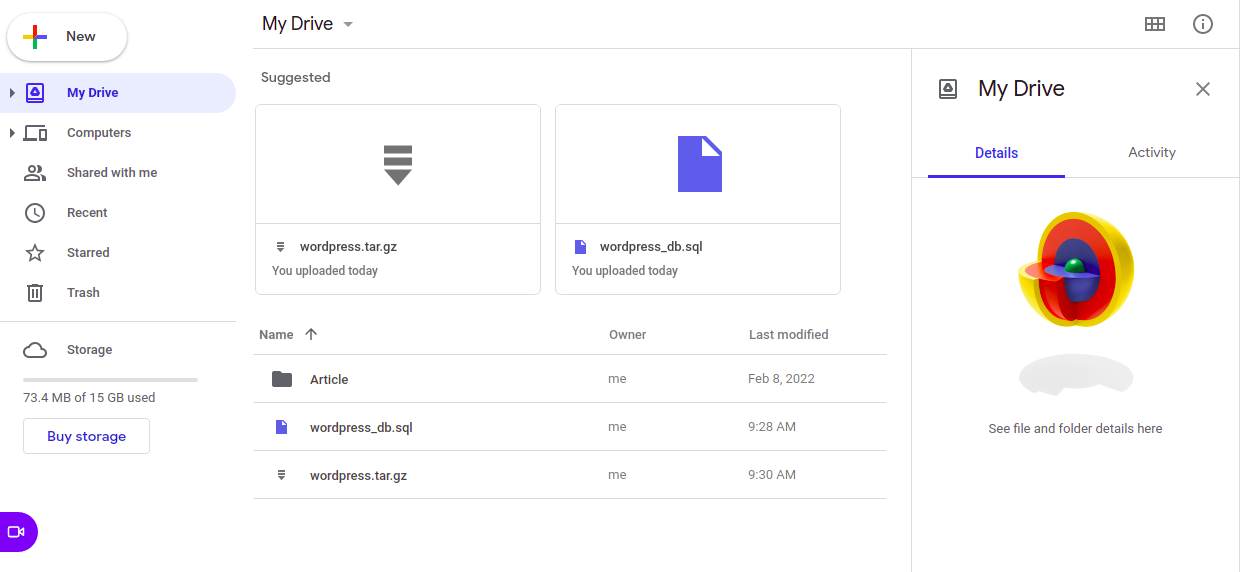Screen dimensions: 1241x572
Task: Click the purple video meeting icon
Action: pos(15,532)
